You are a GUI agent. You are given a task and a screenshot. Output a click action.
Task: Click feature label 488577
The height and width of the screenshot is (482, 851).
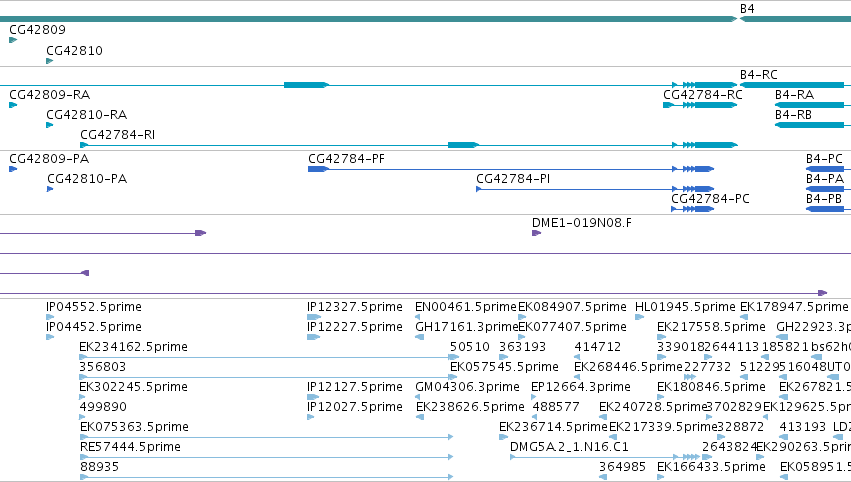pyautogui.click(x=556, y=407)
